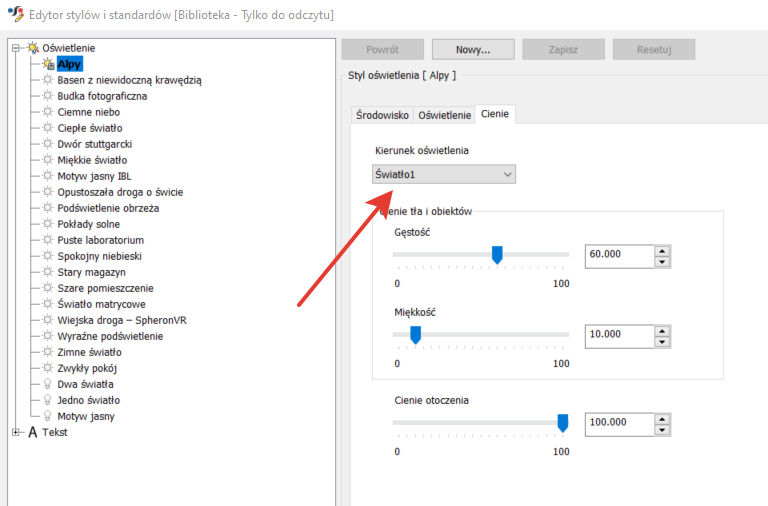Screen dimensions: 768x506
Task: Decrease Cienie otoczenia value with down arrow
Action: tap(662, 430)
